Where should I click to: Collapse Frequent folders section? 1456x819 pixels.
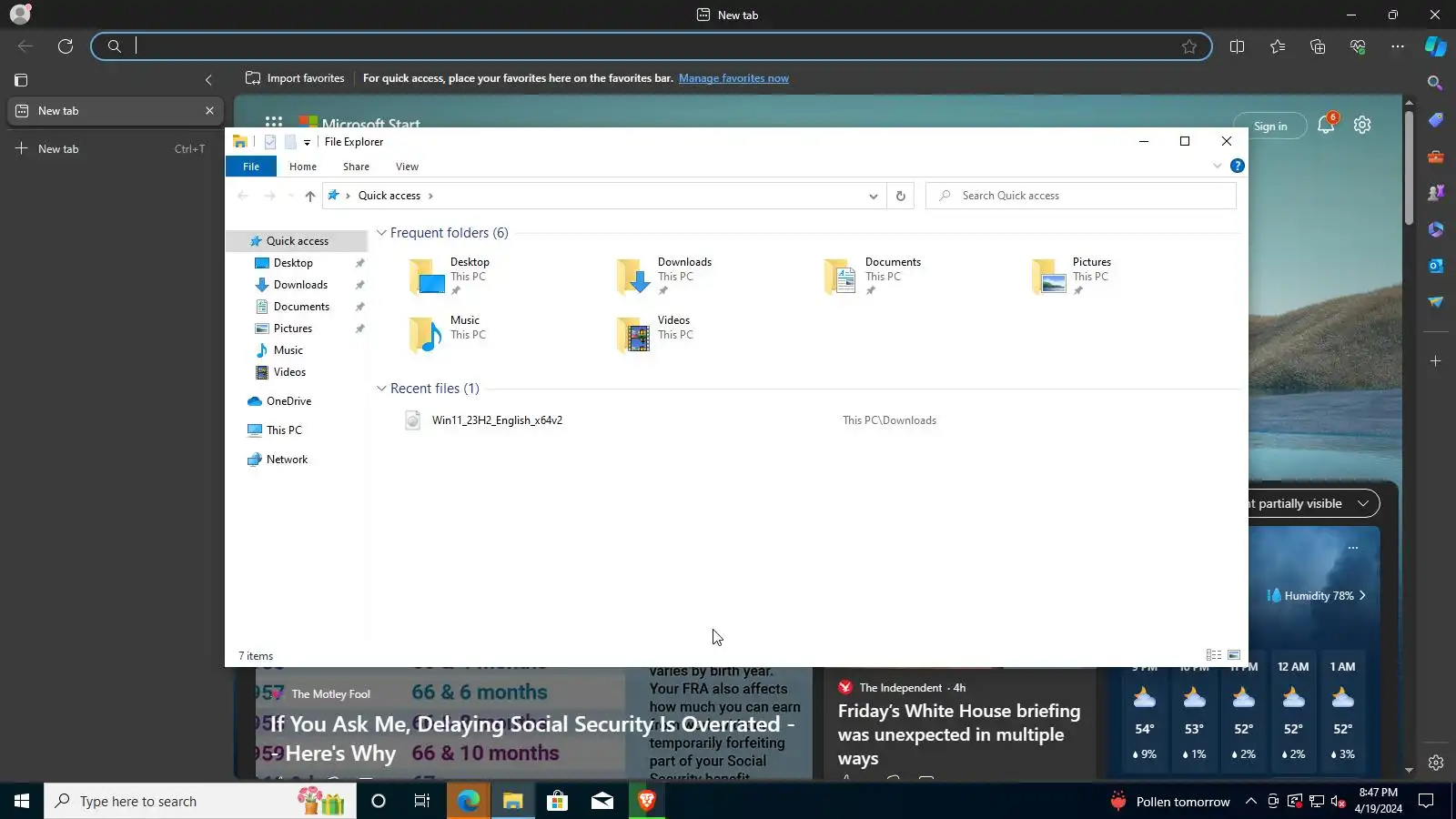(x=381, y=233)
